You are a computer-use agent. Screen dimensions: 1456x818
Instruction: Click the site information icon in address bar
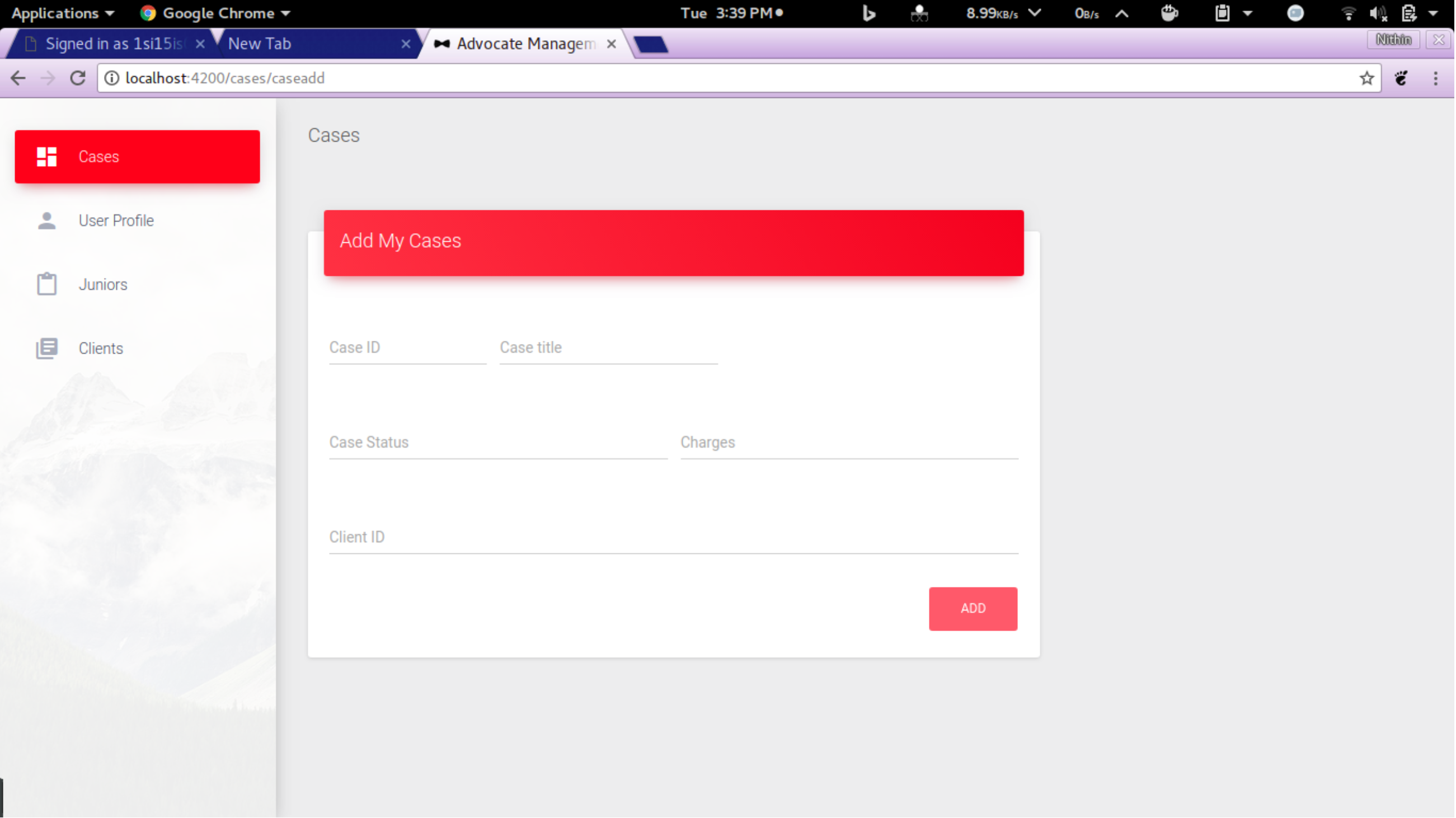[x=112, y=78]
